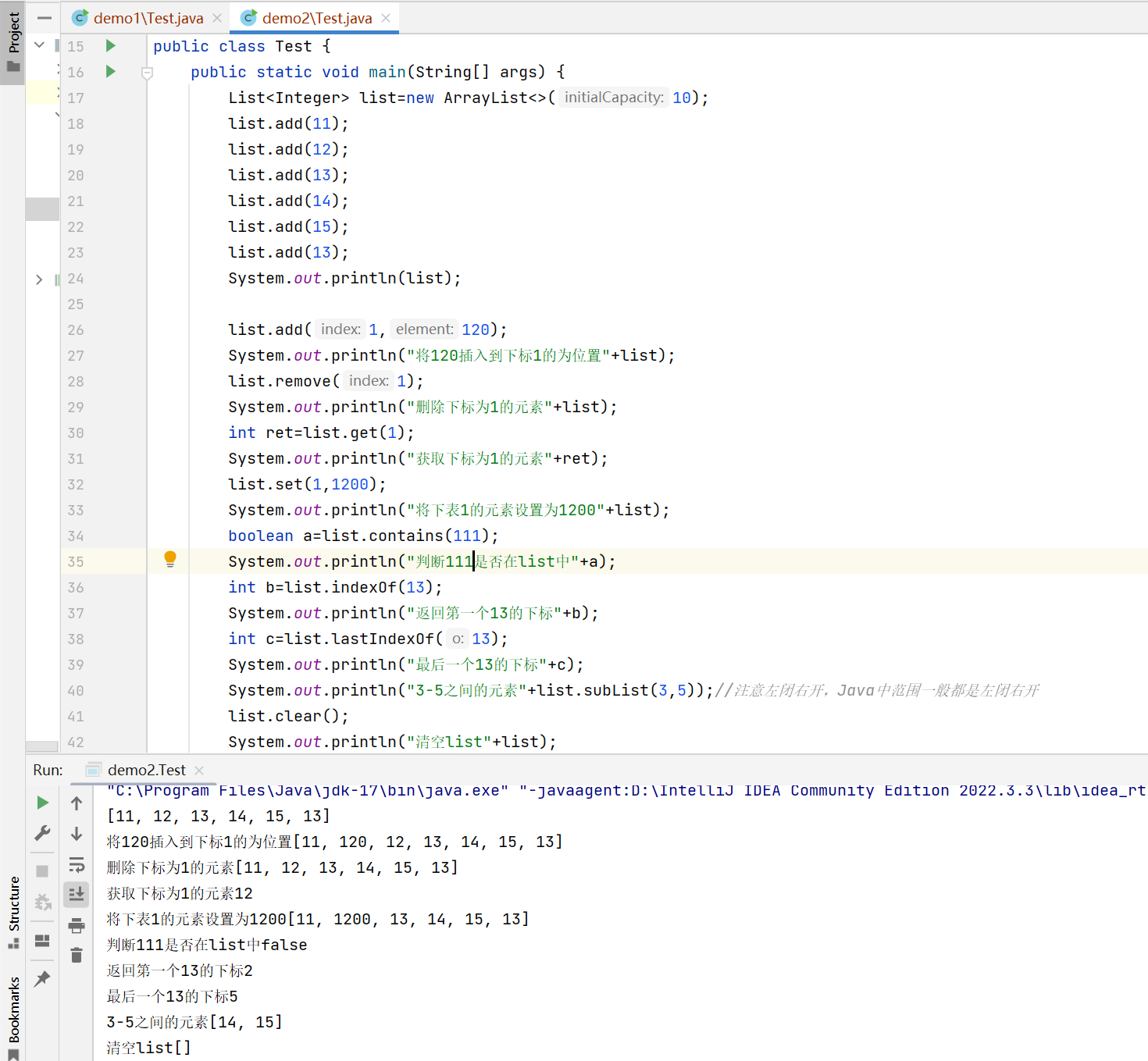Toggle soft-wrap in console output
Screen dimensions: 1148x1061
pos(77,864)
